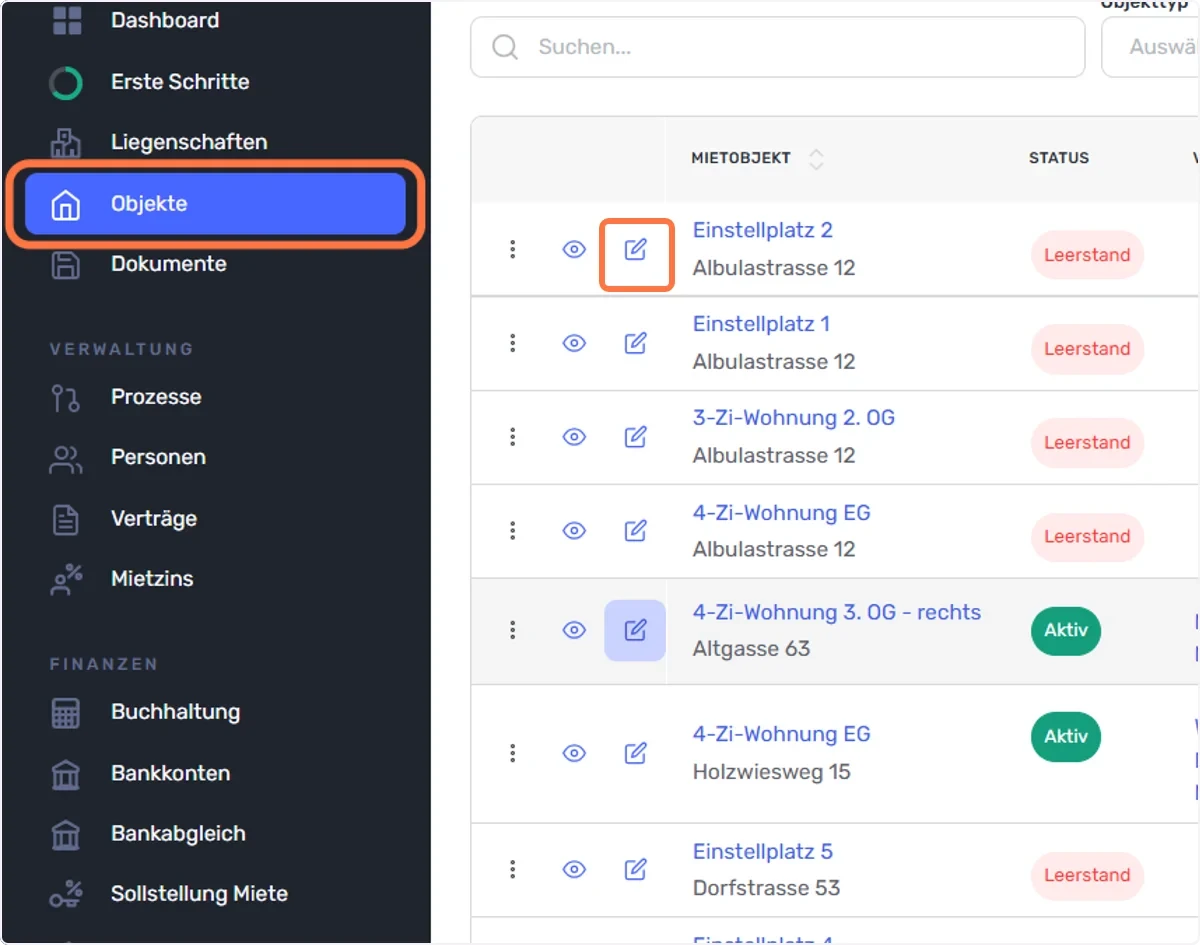Image resolution: width=1200 pixels, height=945 pixels.
Task: Open the 4-Zi-Wohnung 3. OG - rechts link
Action: (x=837, y=612)
